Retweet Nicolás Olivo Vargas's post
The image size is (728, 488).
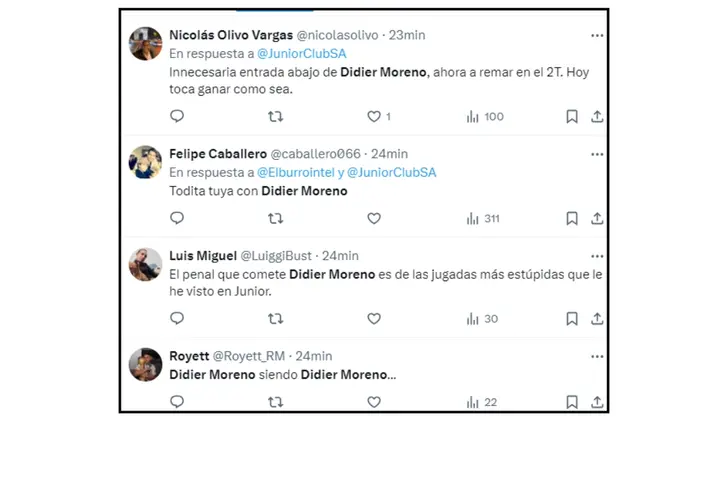[275, 117]
